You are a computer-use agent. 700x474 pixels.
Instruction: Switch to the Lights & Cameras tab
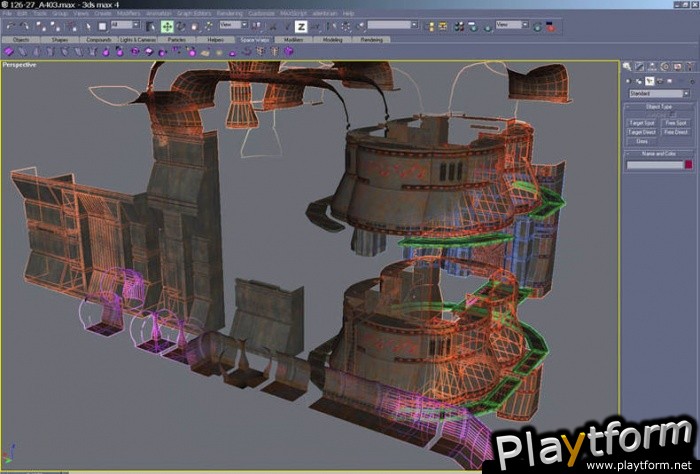(135, 39)
